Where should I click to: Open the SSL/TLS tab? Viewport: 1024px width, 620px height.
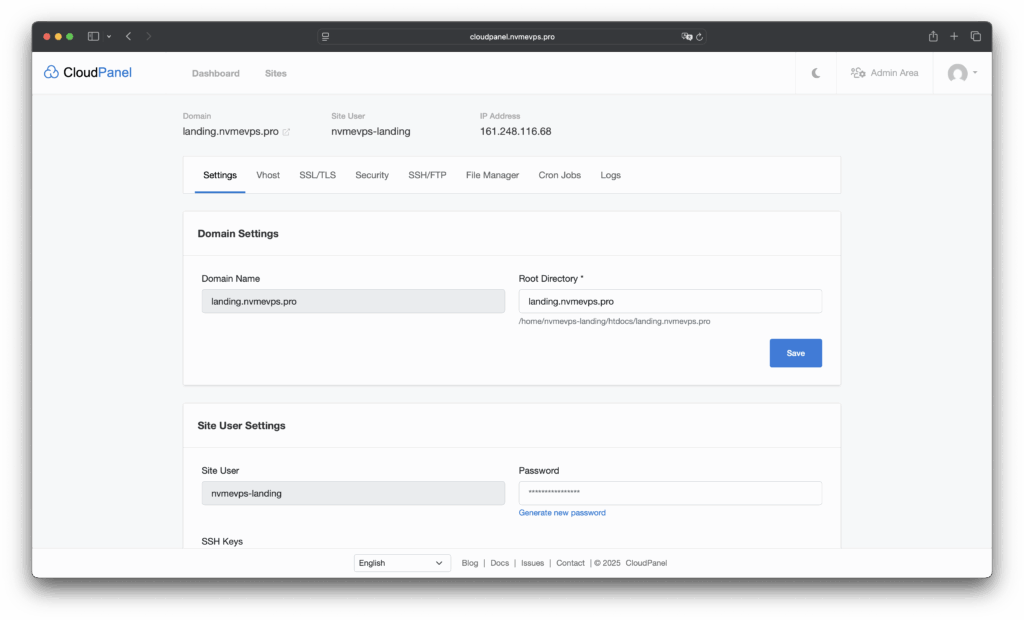tap(317, 175)
